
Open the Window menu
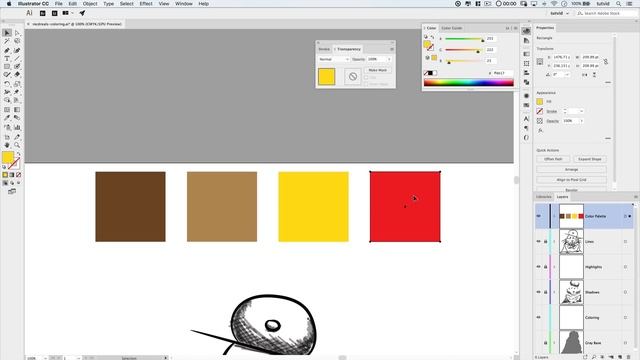click(184, 4)
